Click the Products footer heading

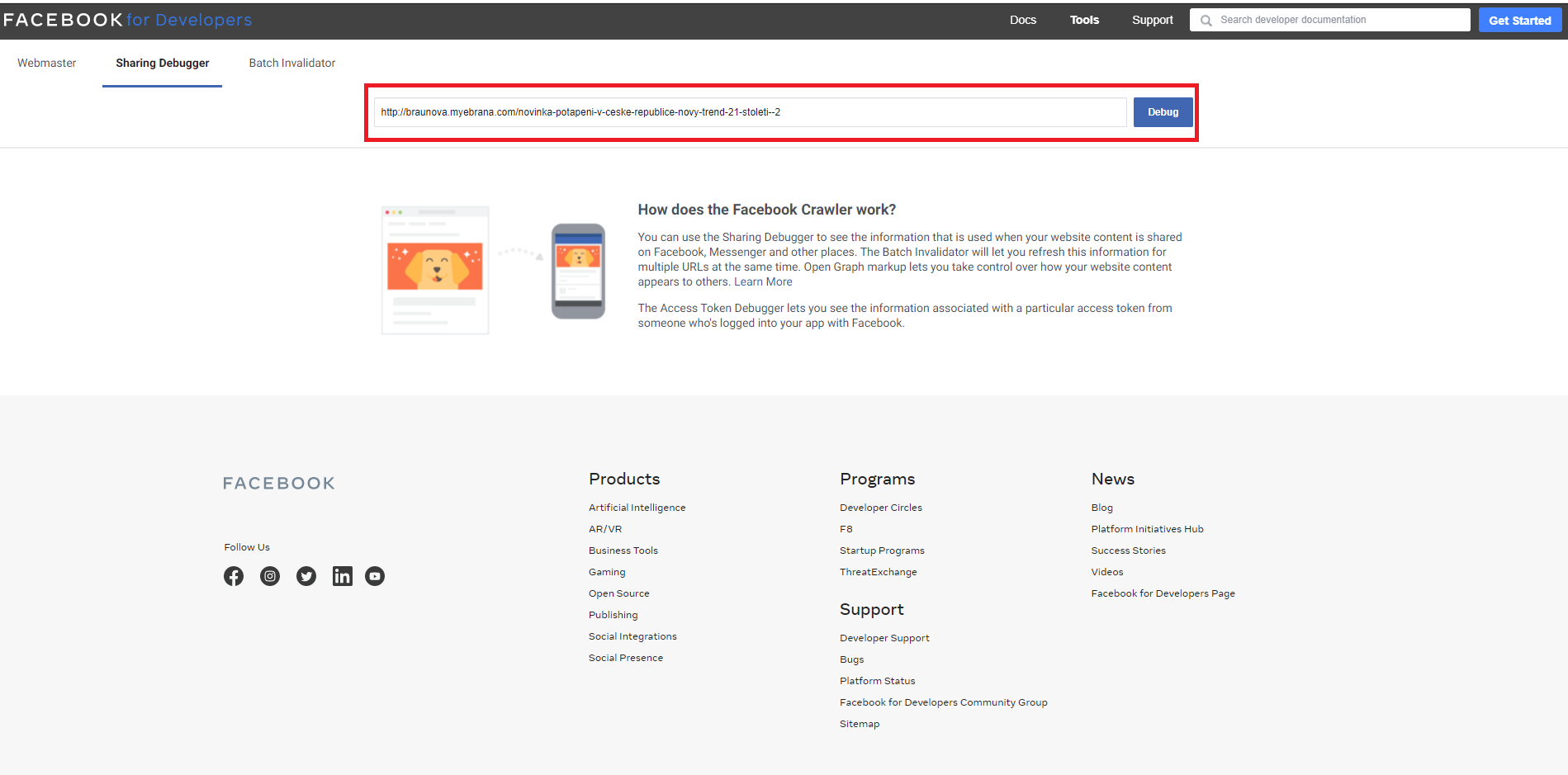pos(624,479)
